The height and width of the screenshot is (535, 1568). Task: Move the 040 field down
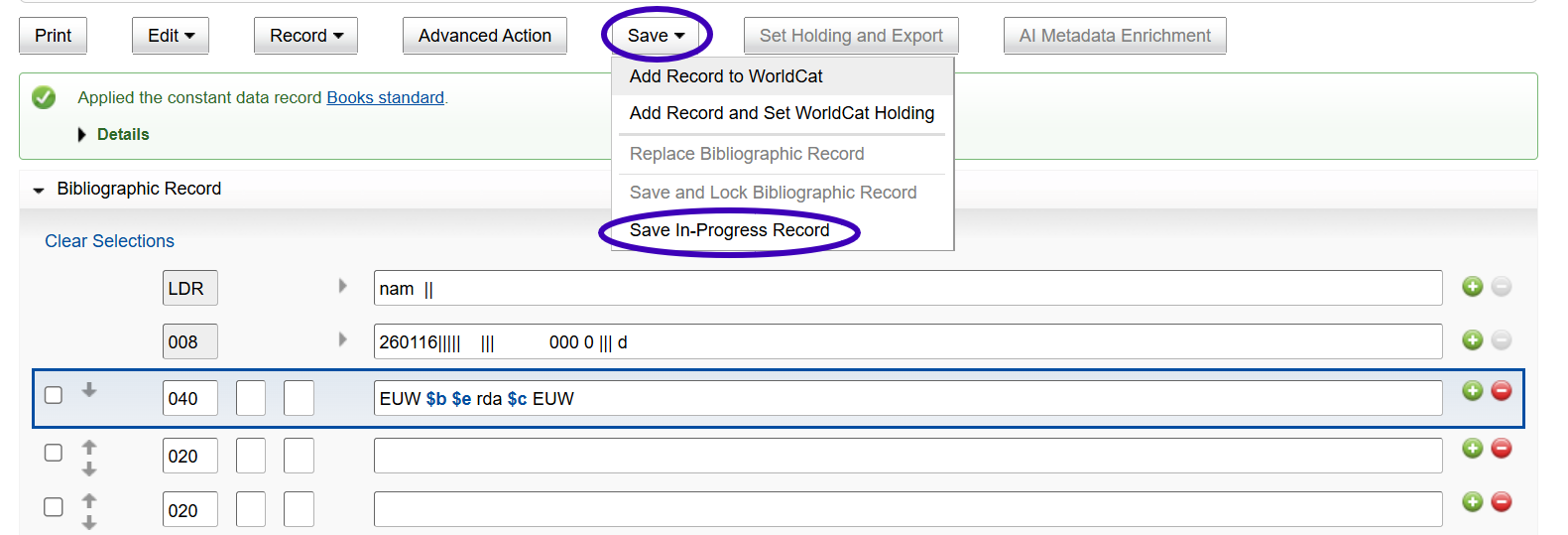pyautogui.click(x=89, y=390)
